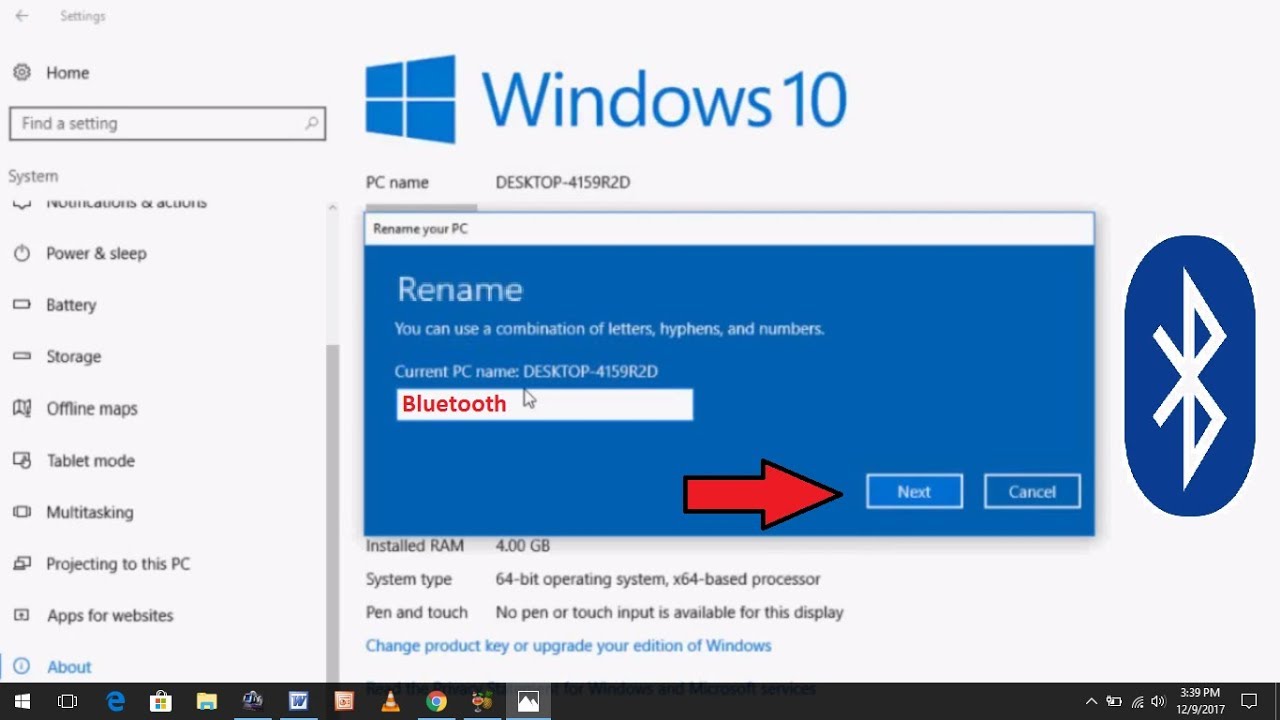Focus the Find a setting search box

167,124
